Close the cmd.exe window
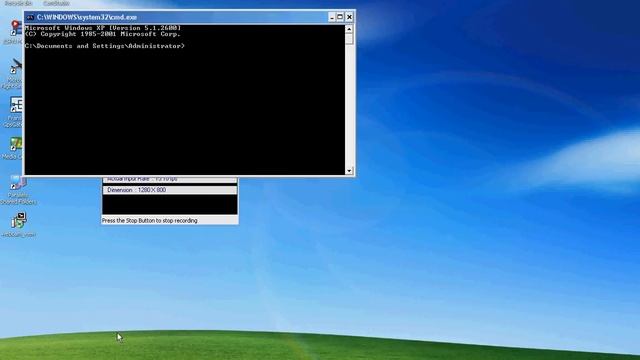640x360 pixels. [x=349, y=17]
